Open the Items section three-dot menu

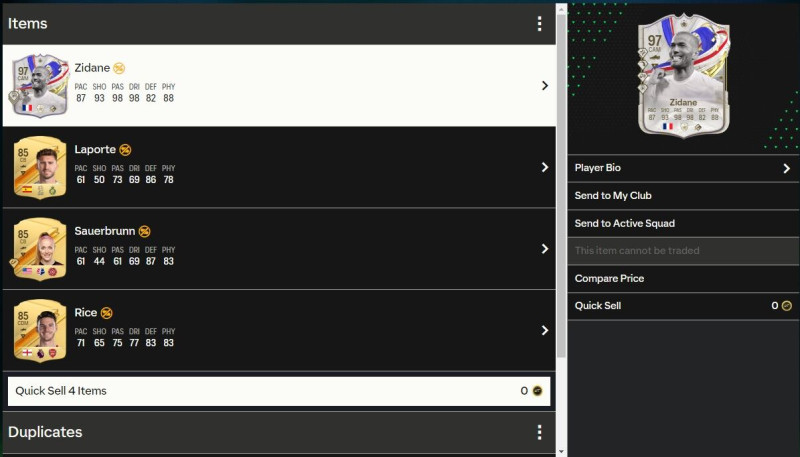[x=539, y=23]
